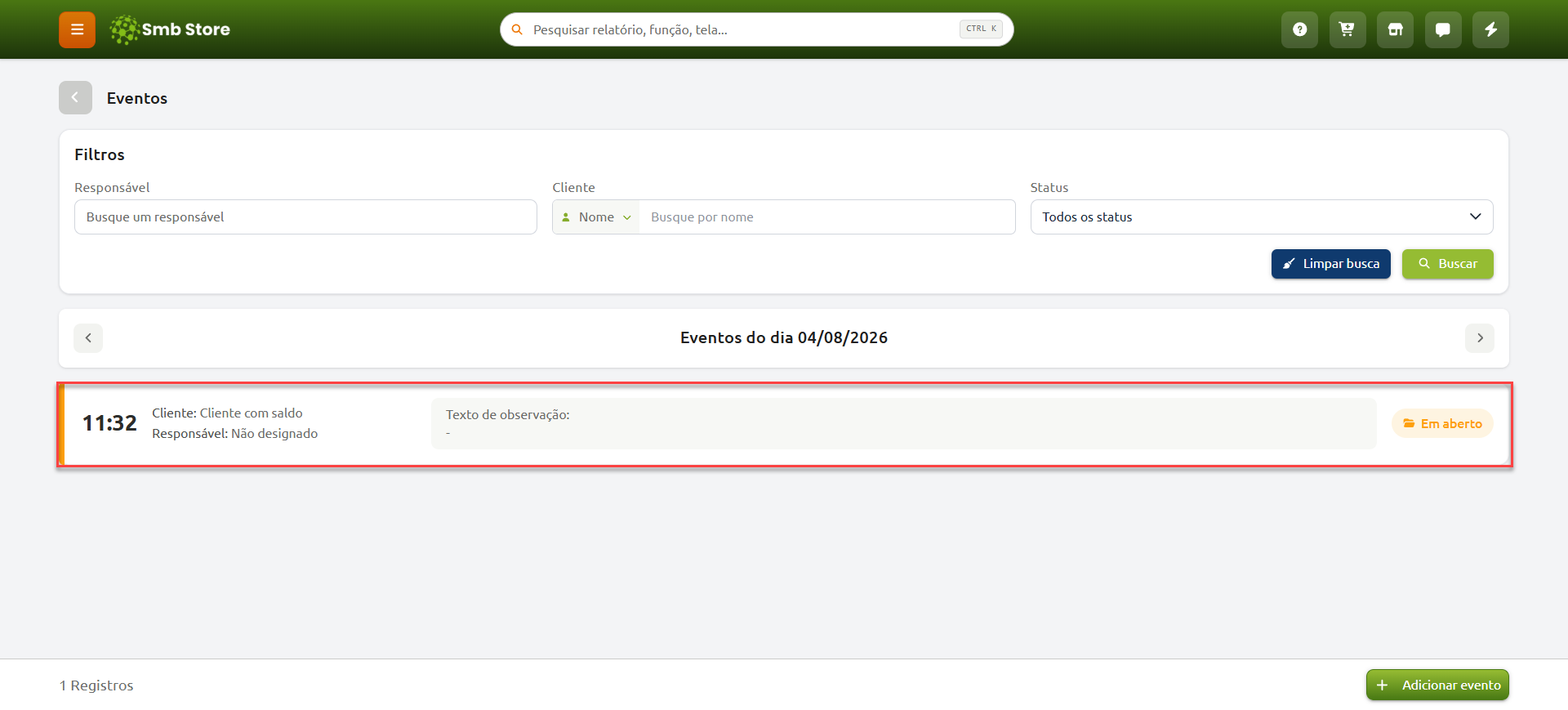Click the Smb Store logo

170,29
